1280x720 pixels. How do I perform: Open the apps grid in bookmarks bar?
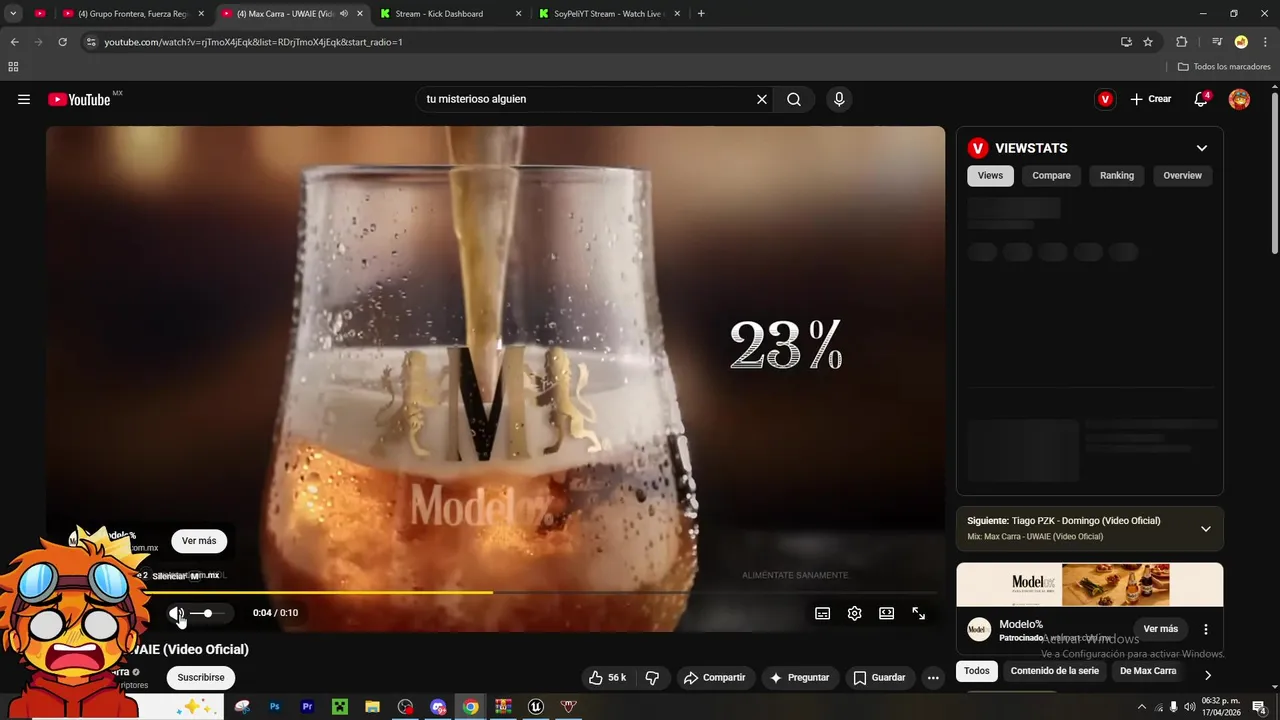pyautogui.click(x=13, y=67)
